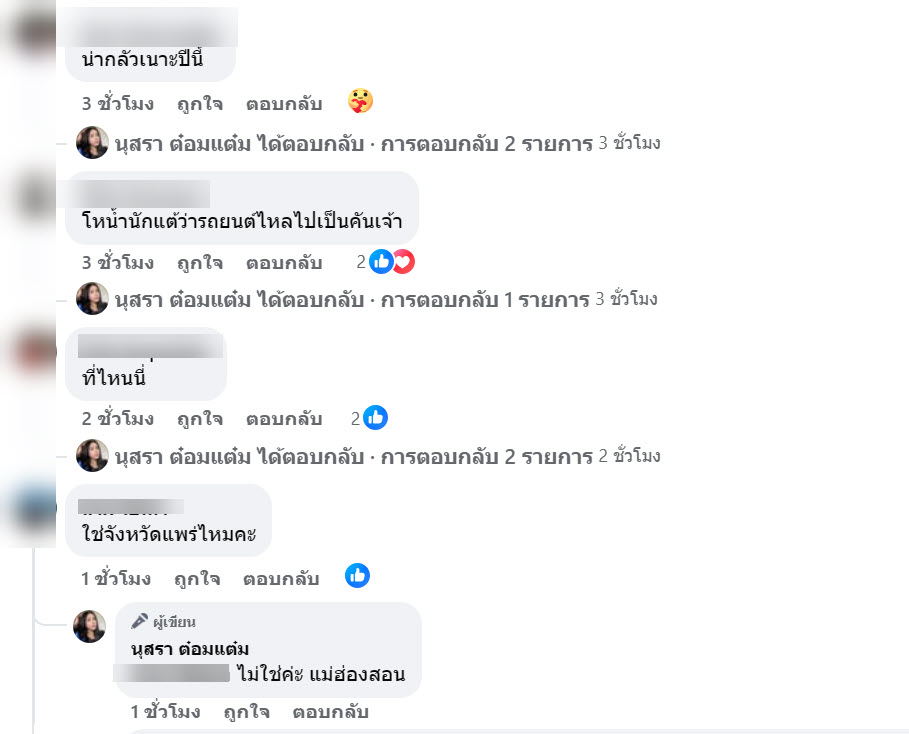Like the author's 'ไม่ใช่ค่ะ แม่ฮ่องสอน' reply

[246, 711]
